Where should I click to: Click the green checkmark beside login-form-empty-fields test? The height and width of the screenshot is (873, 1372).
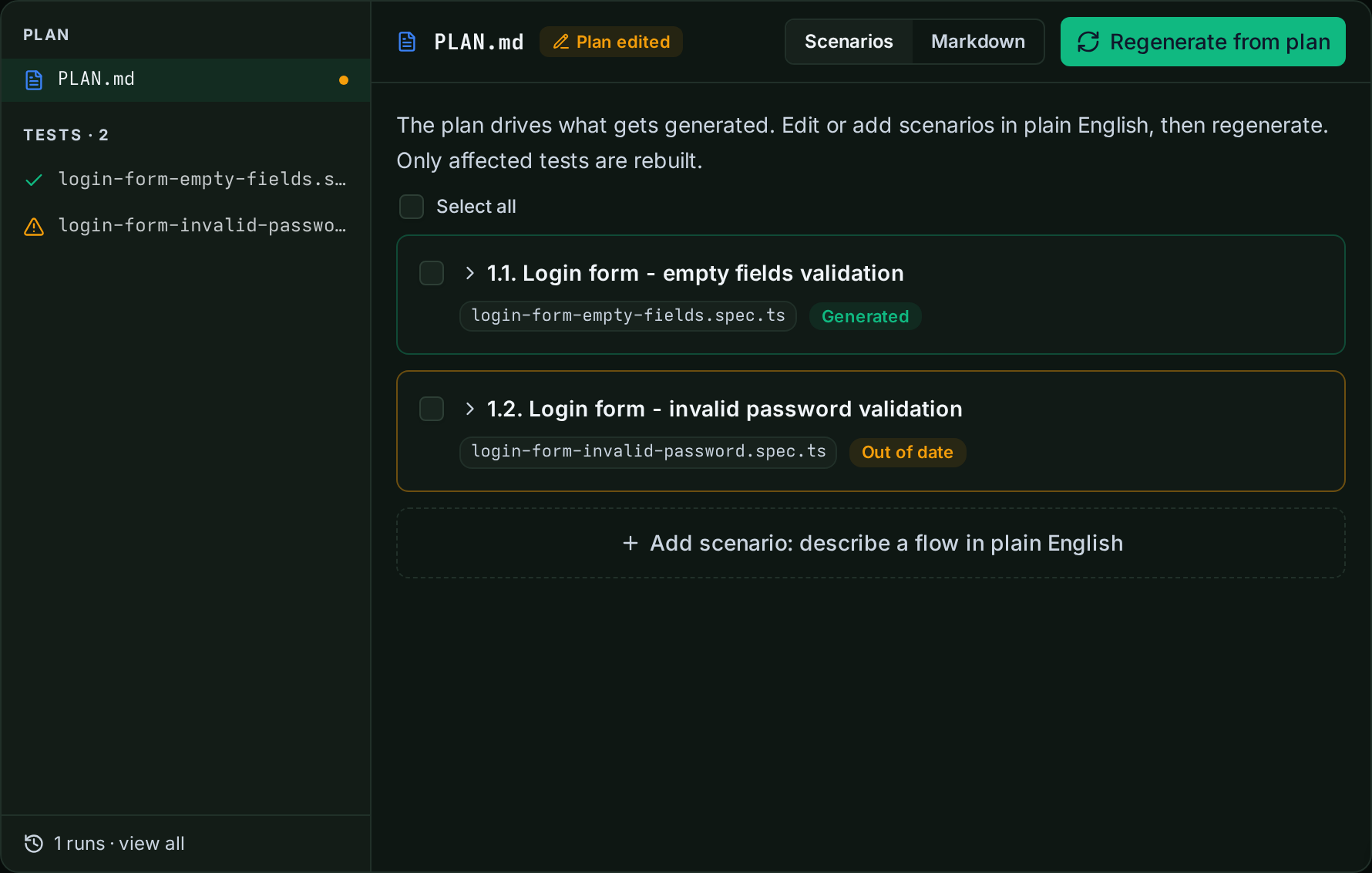(x=34, y=180)
